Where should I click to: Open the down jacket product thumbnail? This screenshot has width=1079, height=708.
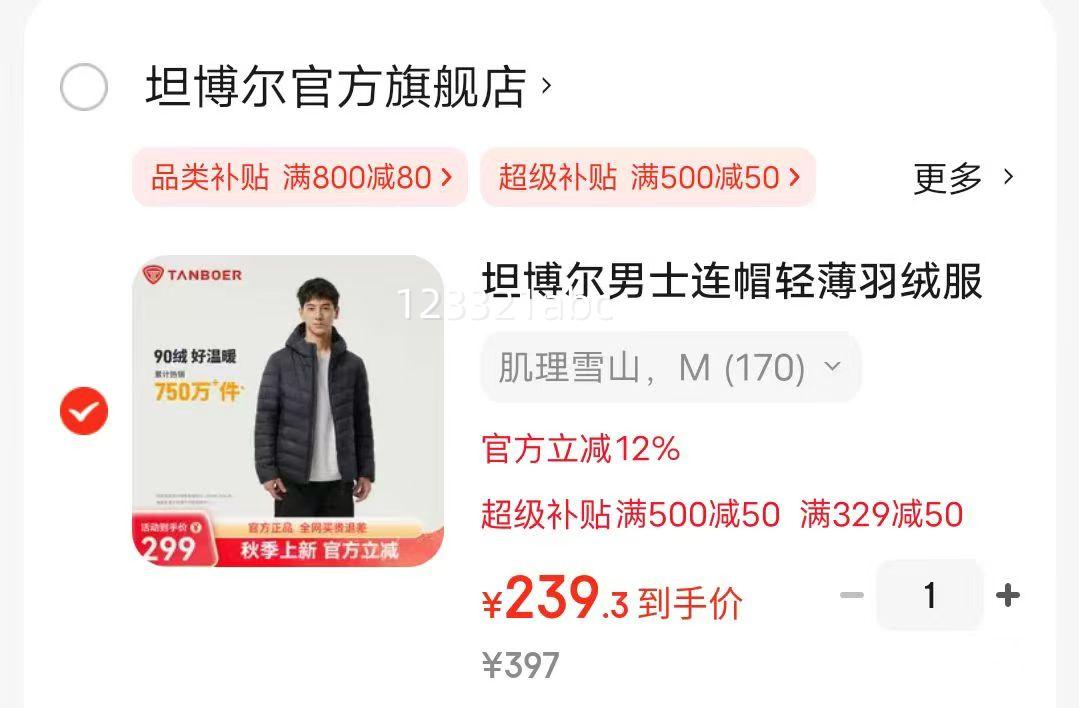(x=288, y=411)
